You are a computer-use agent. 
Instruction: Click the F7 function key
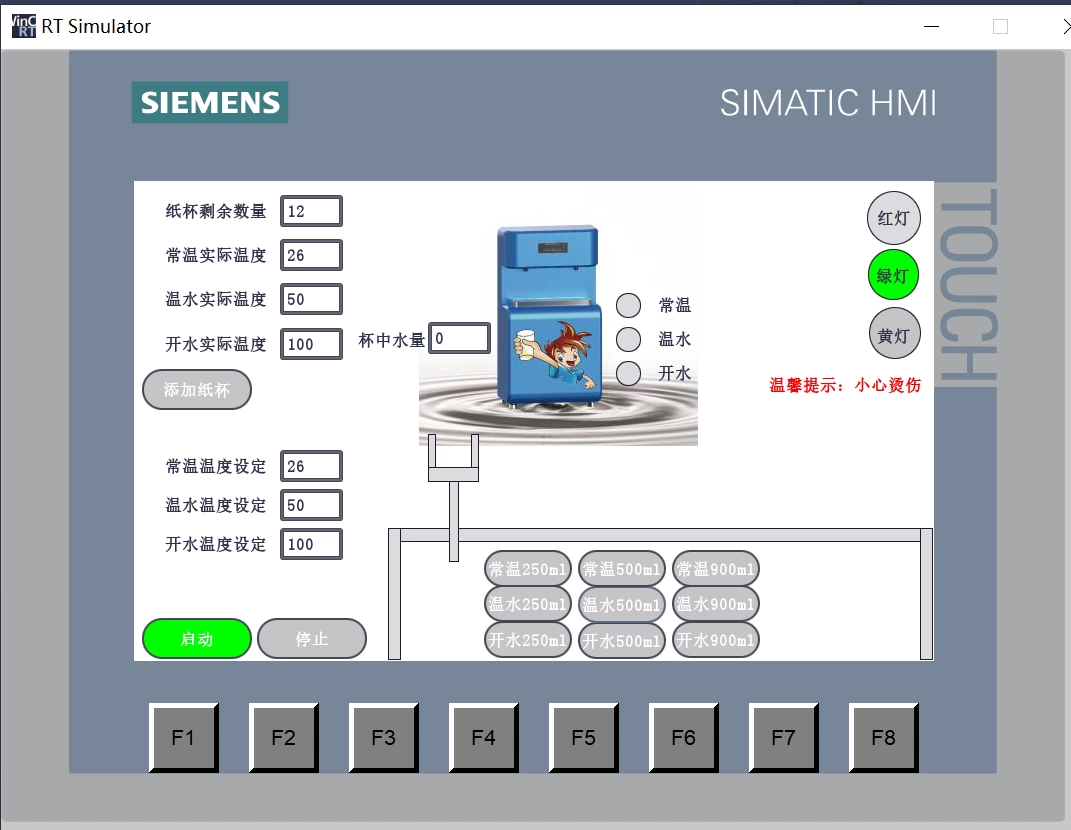click(783, 738)
